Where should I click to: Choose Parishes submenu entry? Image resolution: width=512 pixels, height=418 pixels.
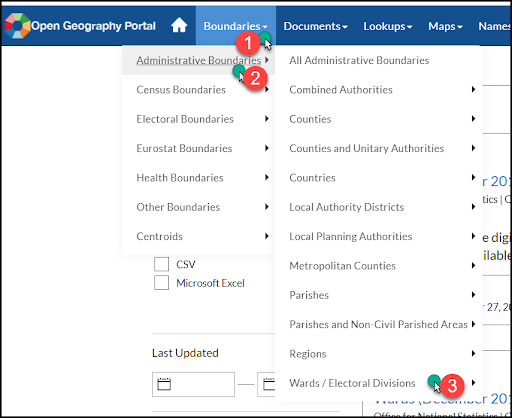[379, 295]
